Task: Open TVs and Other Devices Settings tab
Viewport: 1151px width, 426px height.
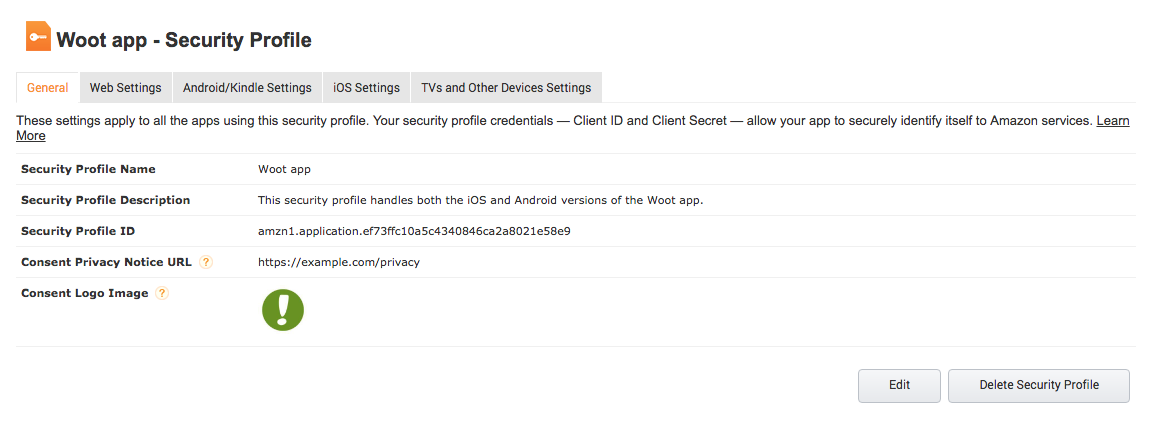Action: [x=506, y=88]
